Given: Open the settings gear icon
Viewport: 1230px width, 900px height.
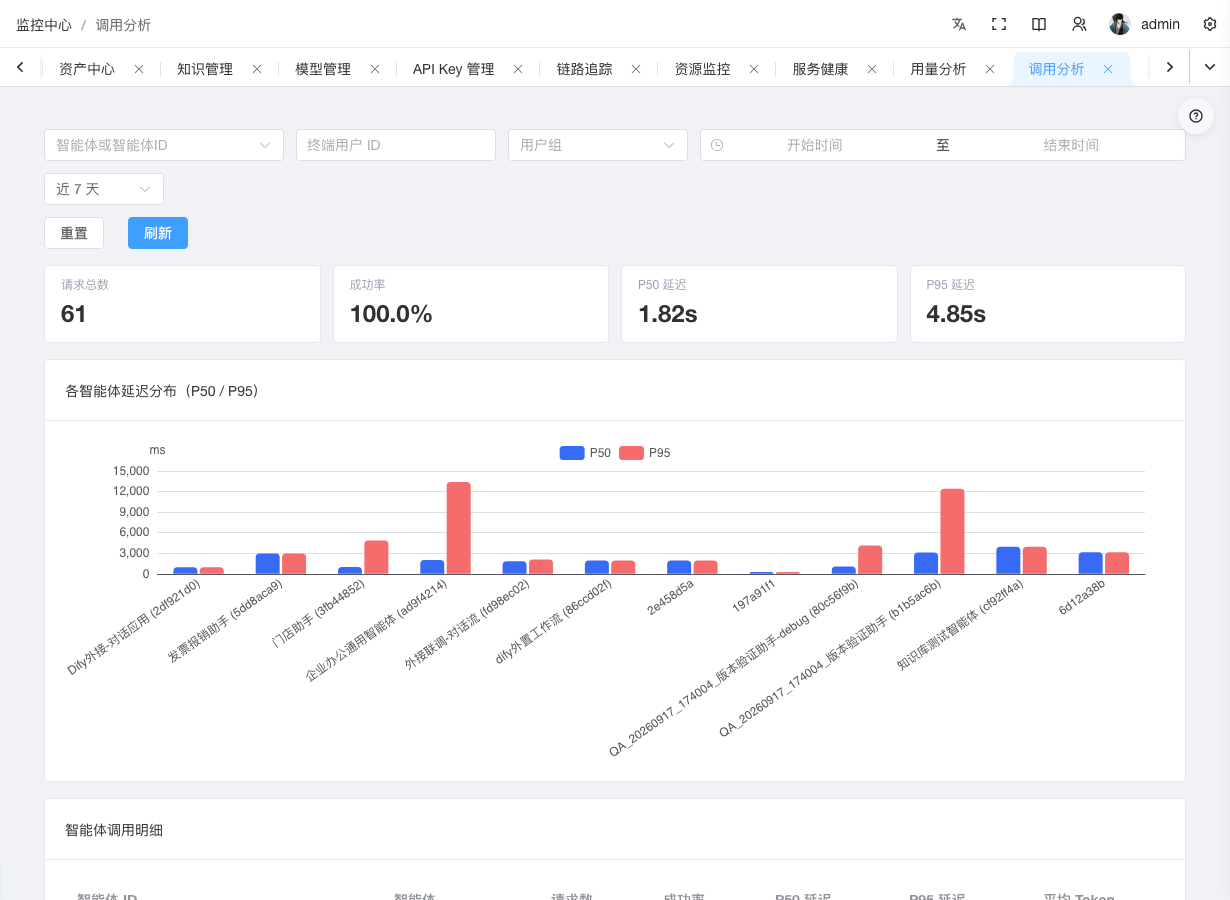Looking at the screenshot, I should click(1209, 24).
